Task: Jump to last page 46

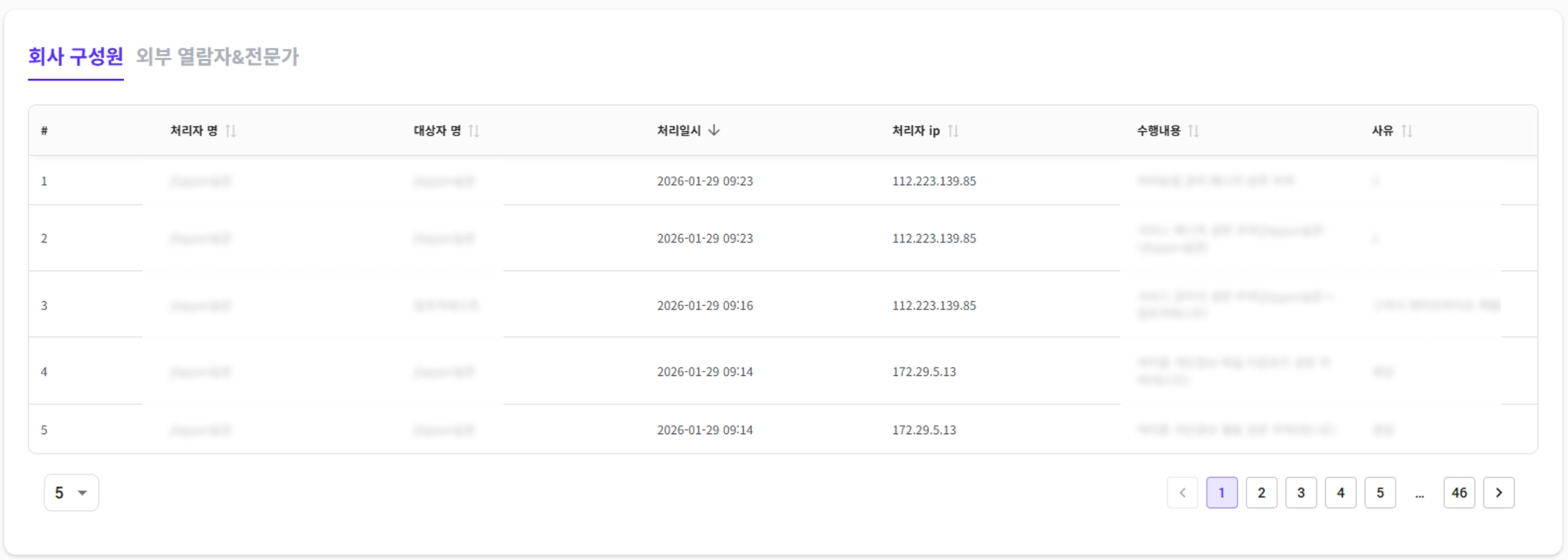Action: point(1459,493)
